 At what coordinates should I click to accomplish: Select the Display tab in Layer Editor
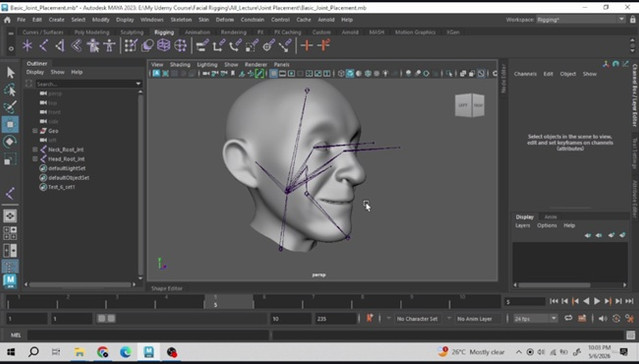pos(524,217)
